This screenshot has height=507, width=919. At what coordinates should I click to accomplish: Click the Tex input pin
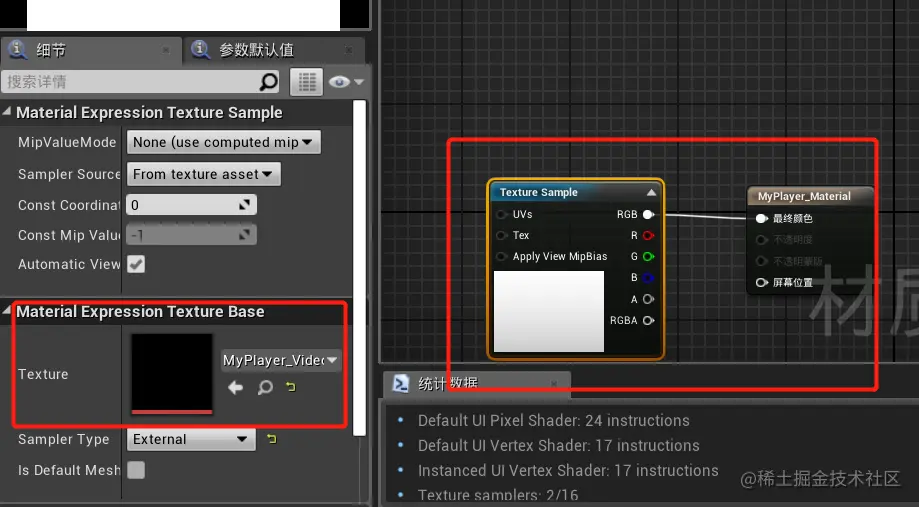coord(502,236)
